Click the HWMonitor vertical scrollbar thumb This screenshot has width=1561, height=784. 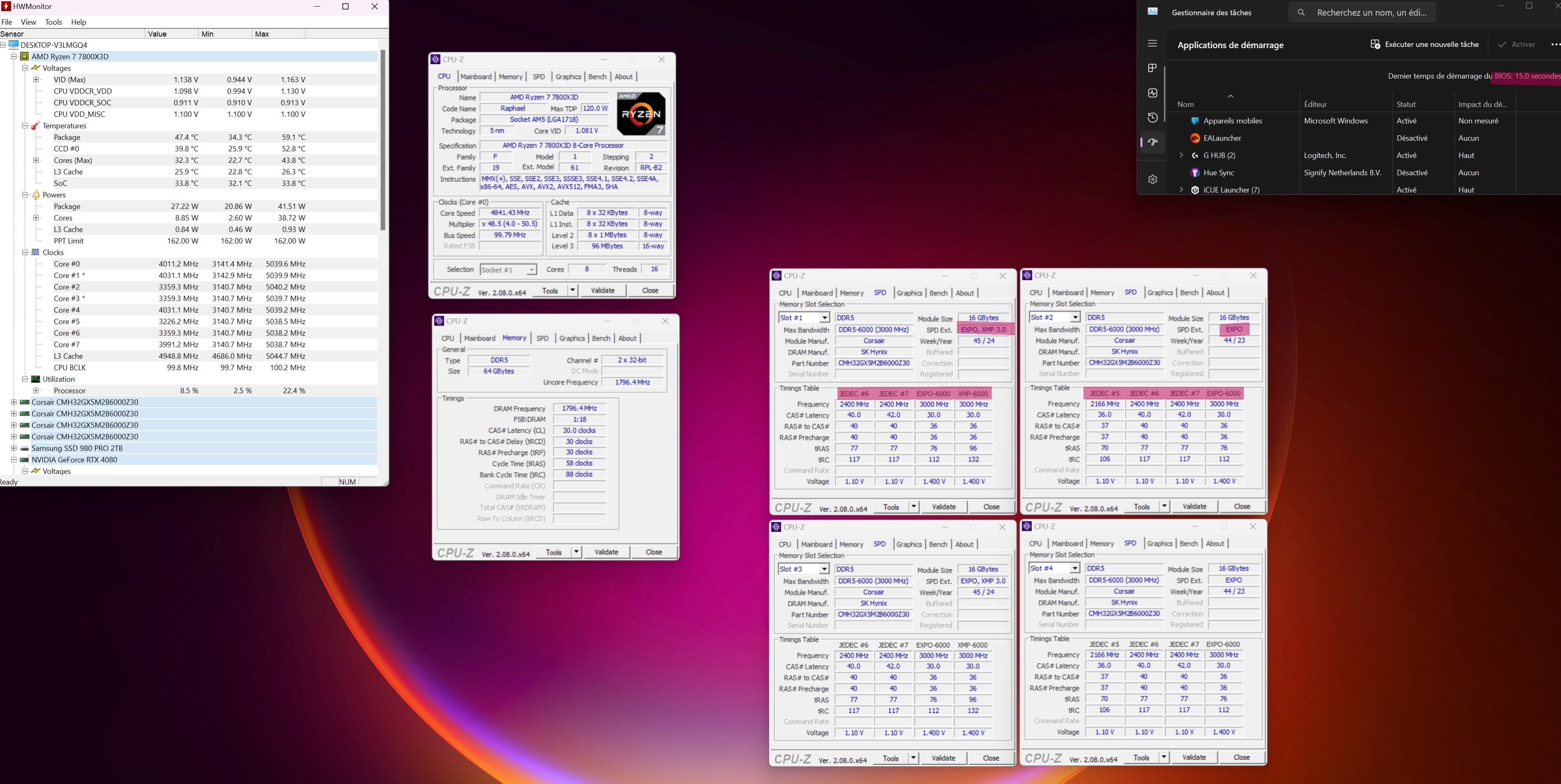[x=383, y=139]
